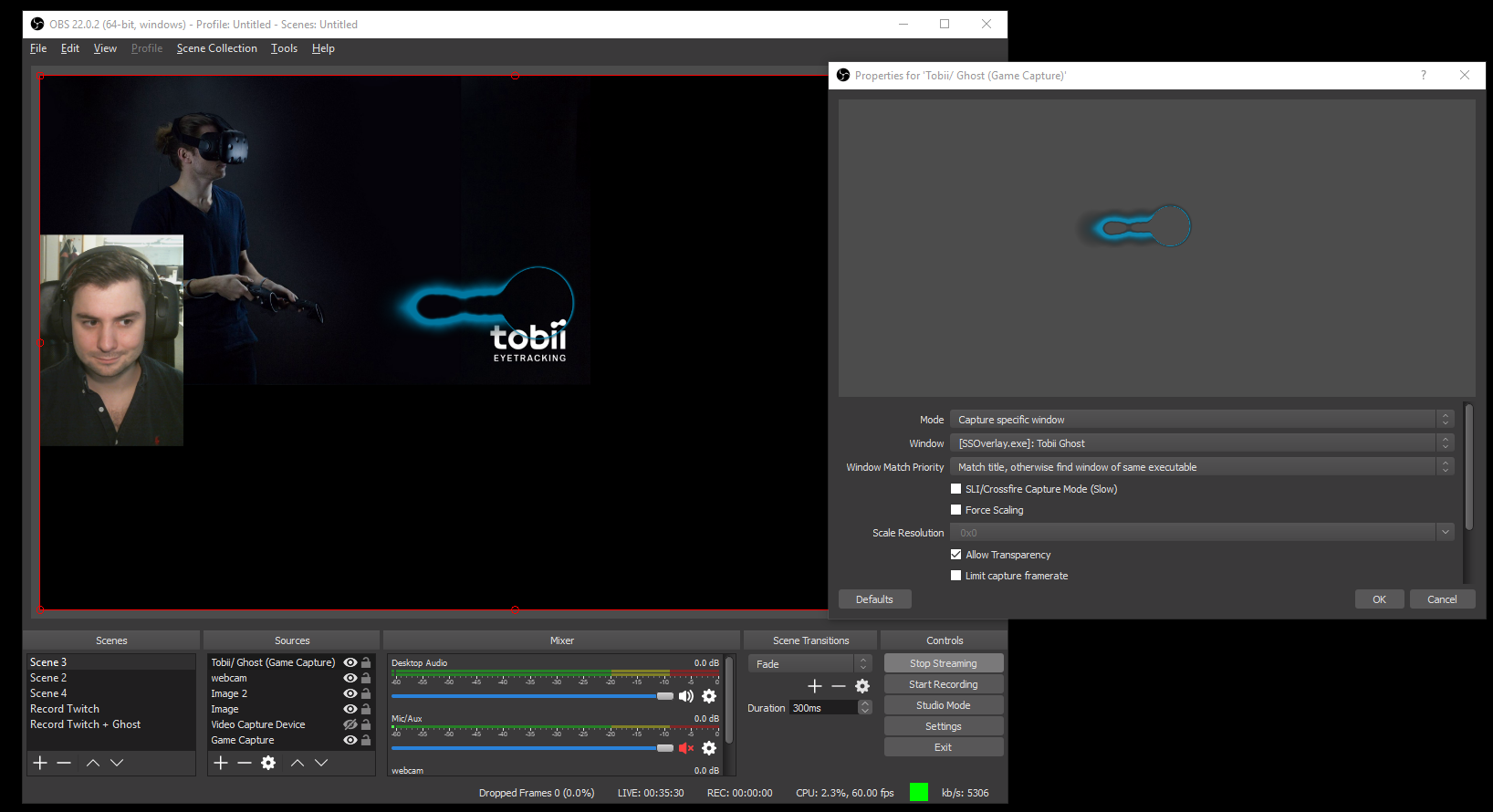
Task: Enable Studio Mode button
Action: click(944, 705)
